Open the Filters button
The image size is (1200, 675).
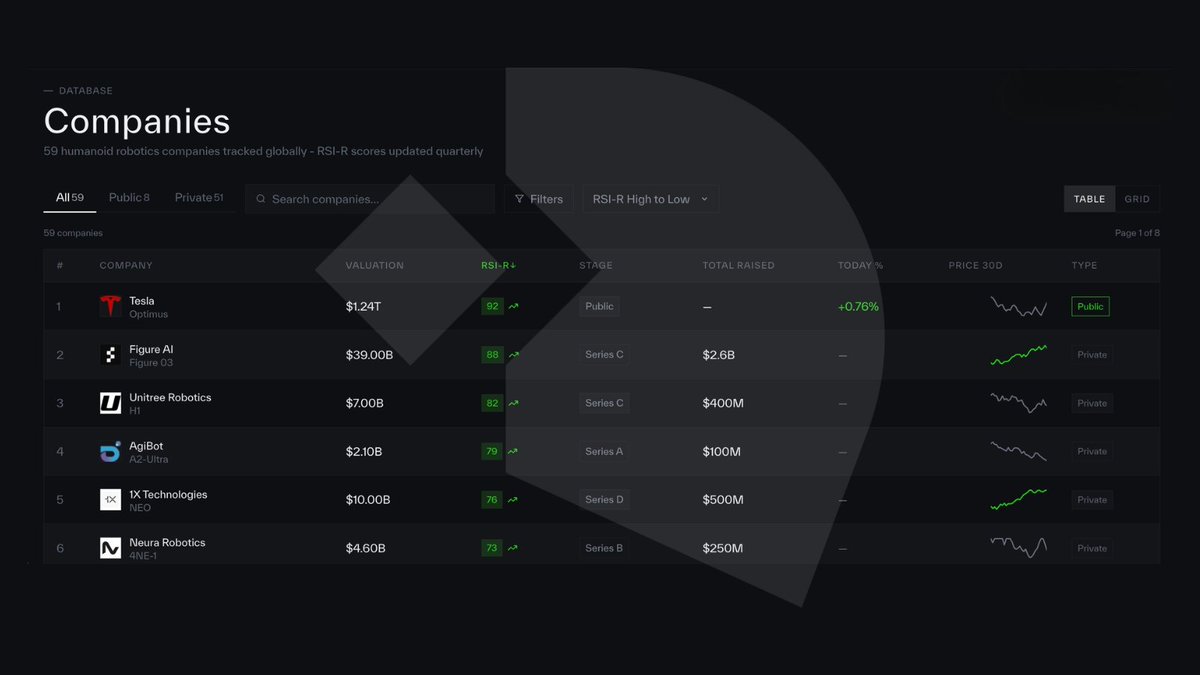[539, 199]
